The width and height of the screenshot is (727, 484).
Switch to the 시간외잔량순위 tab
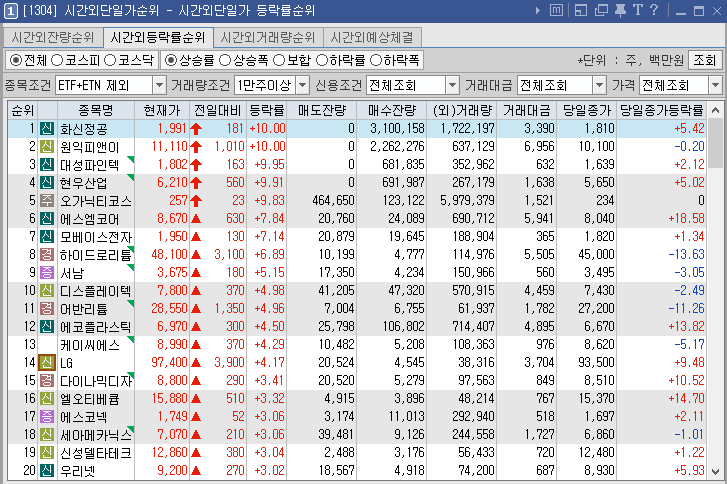coord(52,38)
